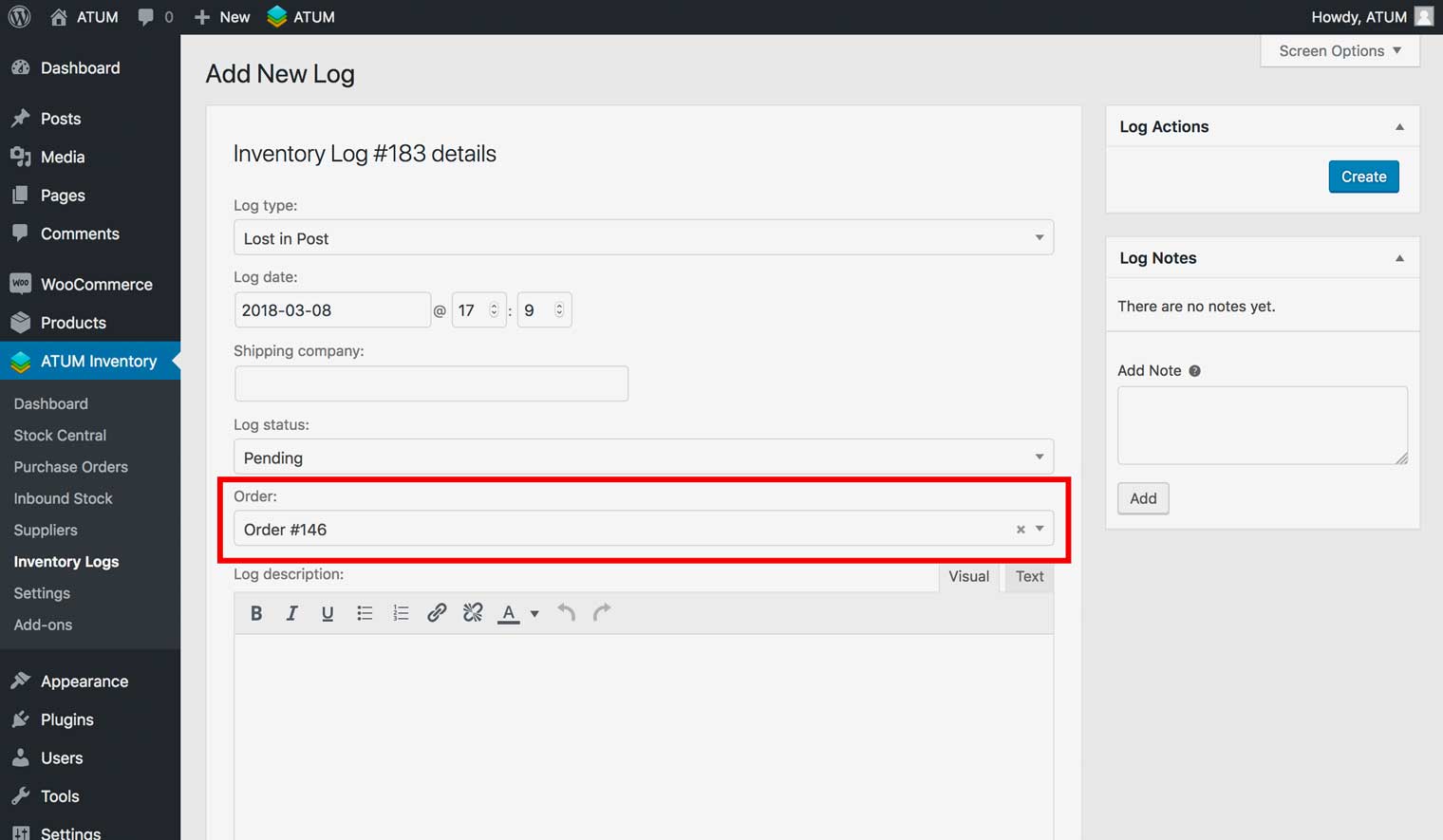Click the Add note button
The width and height of the screenshot is (1443, 840).
point(1143,498)
